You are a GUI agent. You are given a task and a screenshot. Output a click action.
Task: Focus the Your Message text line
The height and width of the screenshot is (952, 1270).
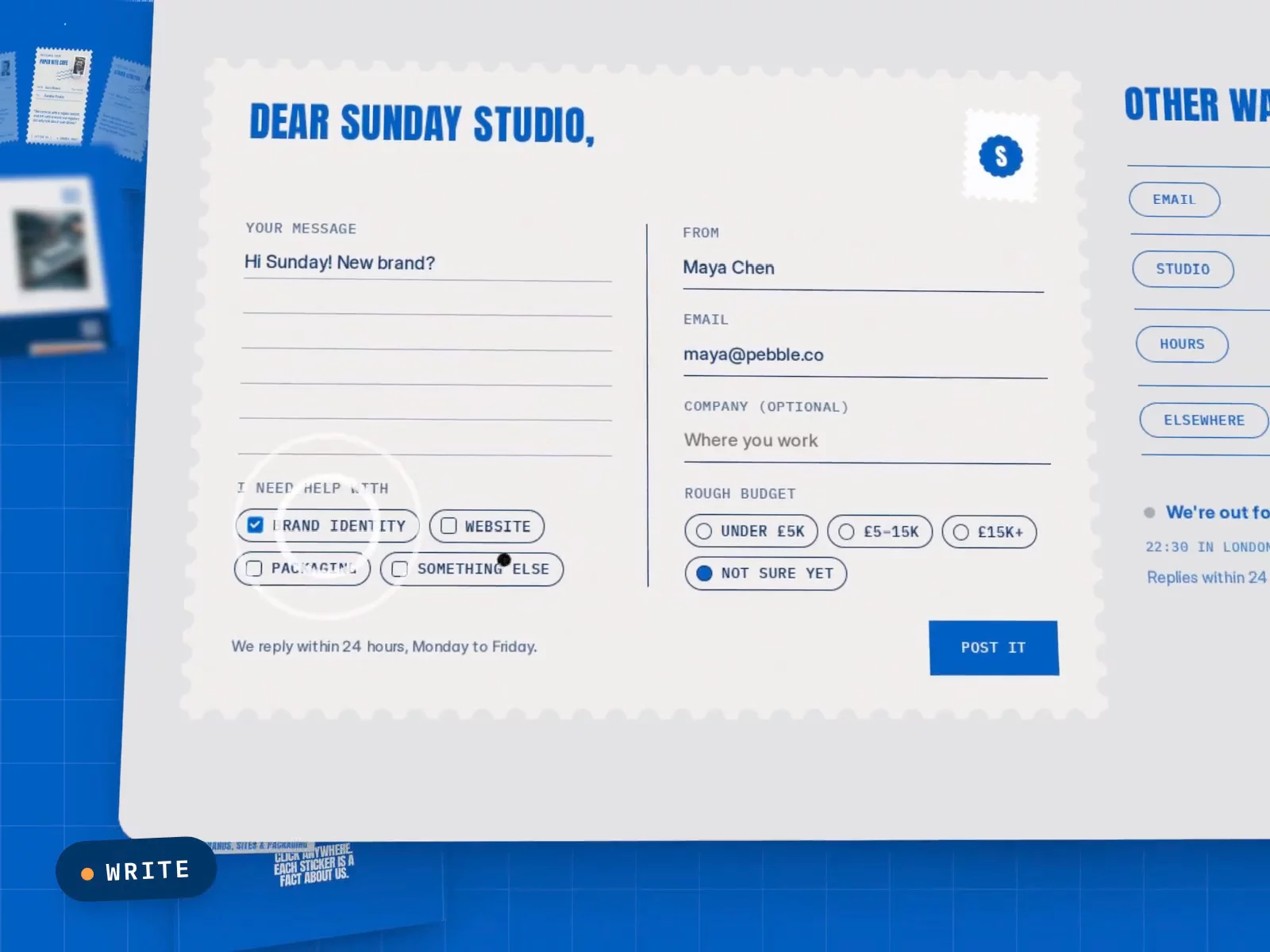(427, 263)
